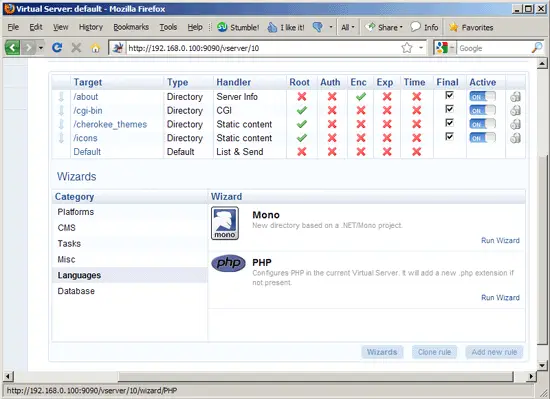This screenshot has height=399, width=550.
Task: Click the Mono wizard logo icon
Action: coord(225,223)
